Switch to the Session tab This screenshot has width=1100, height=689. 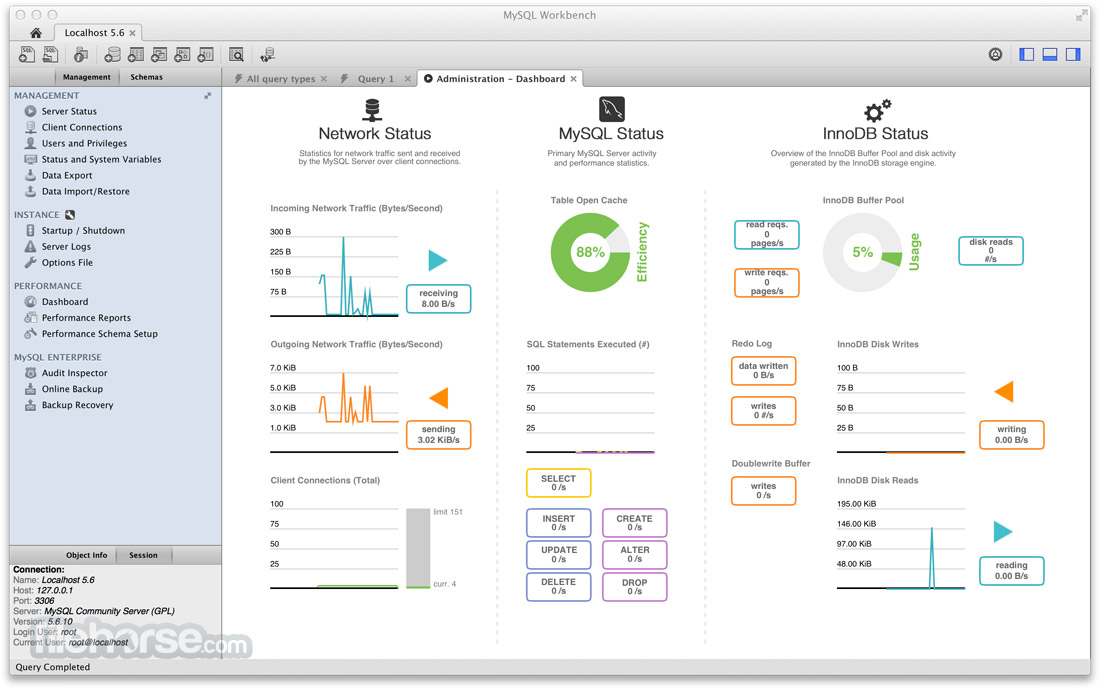pos(143,555)
